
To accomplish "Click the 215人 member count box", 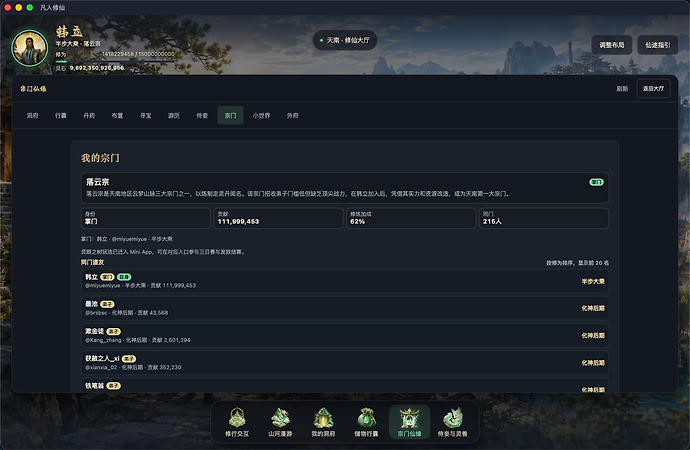I will point(544,218).
